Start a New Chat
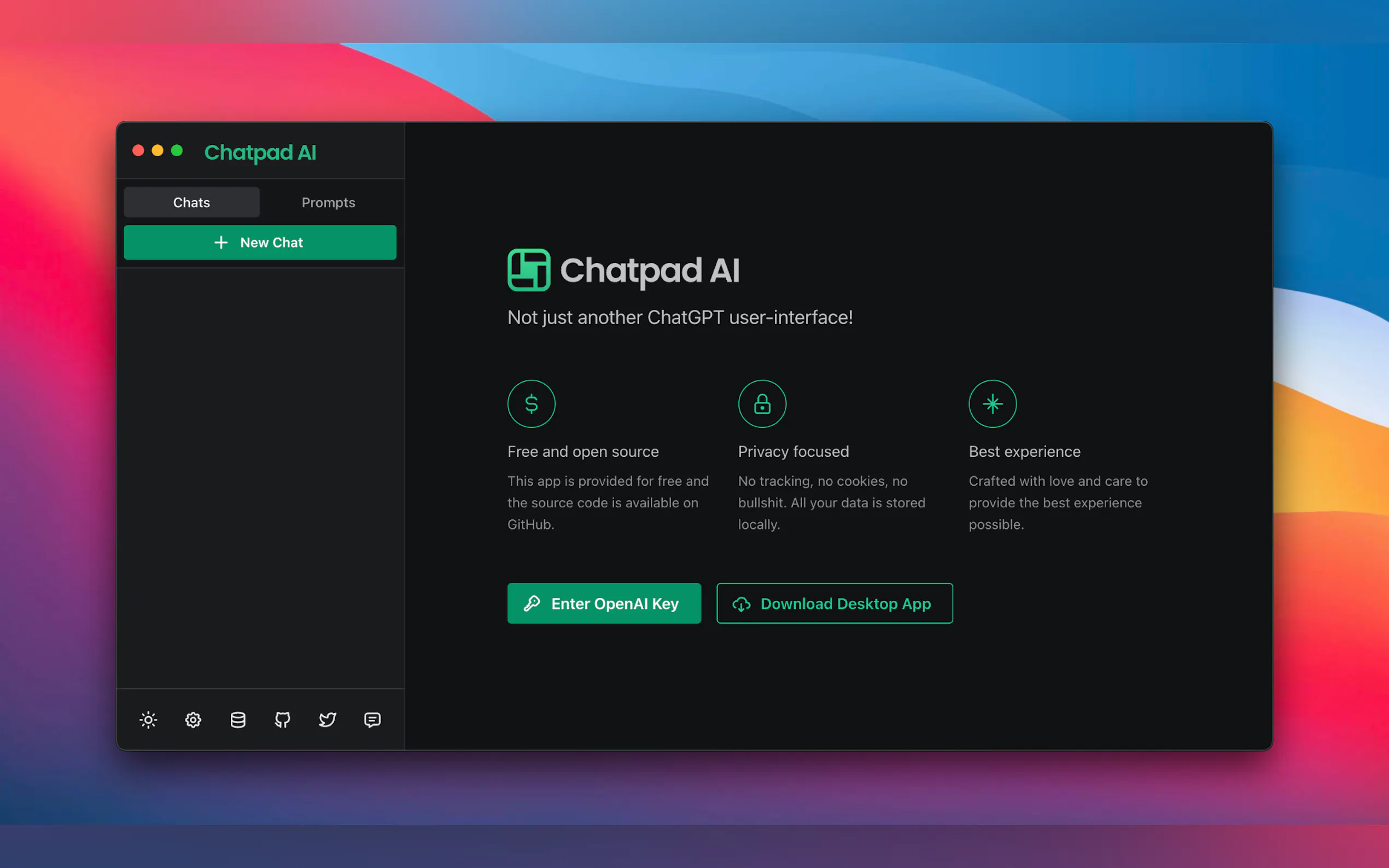 (x=260, y=242)
